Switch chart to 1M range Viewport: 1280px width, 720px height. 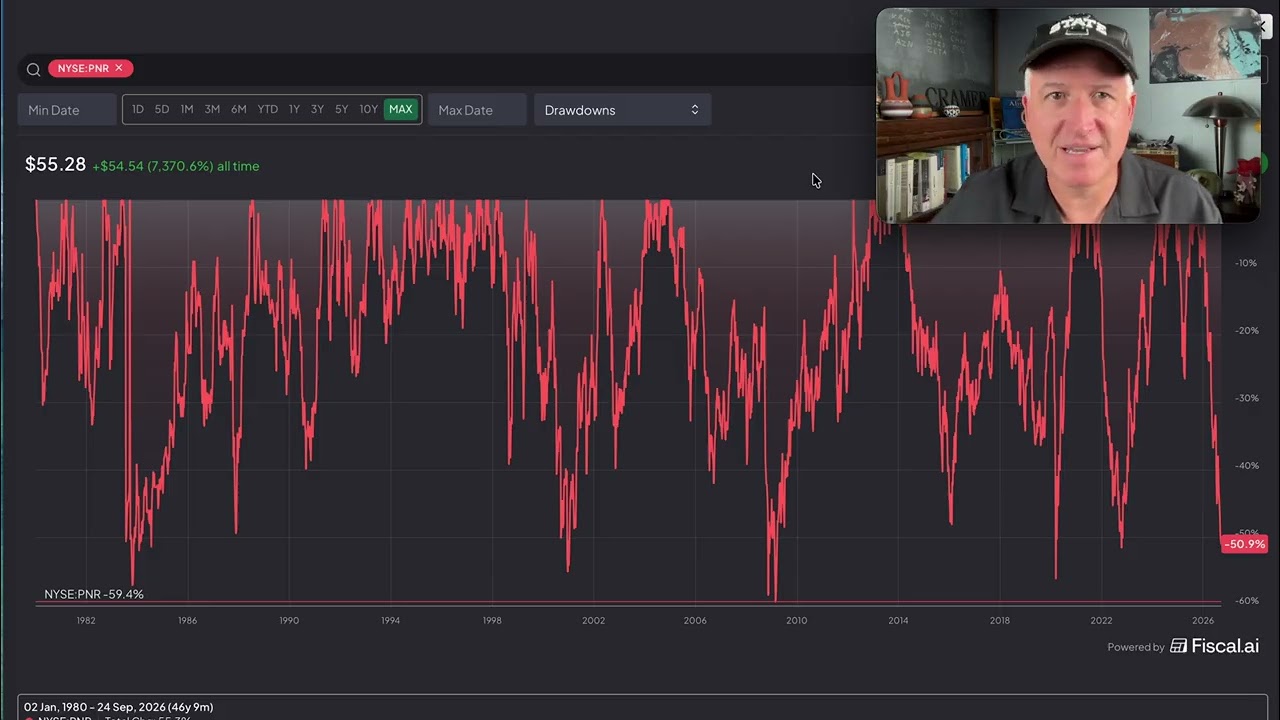tap(187, 109)
